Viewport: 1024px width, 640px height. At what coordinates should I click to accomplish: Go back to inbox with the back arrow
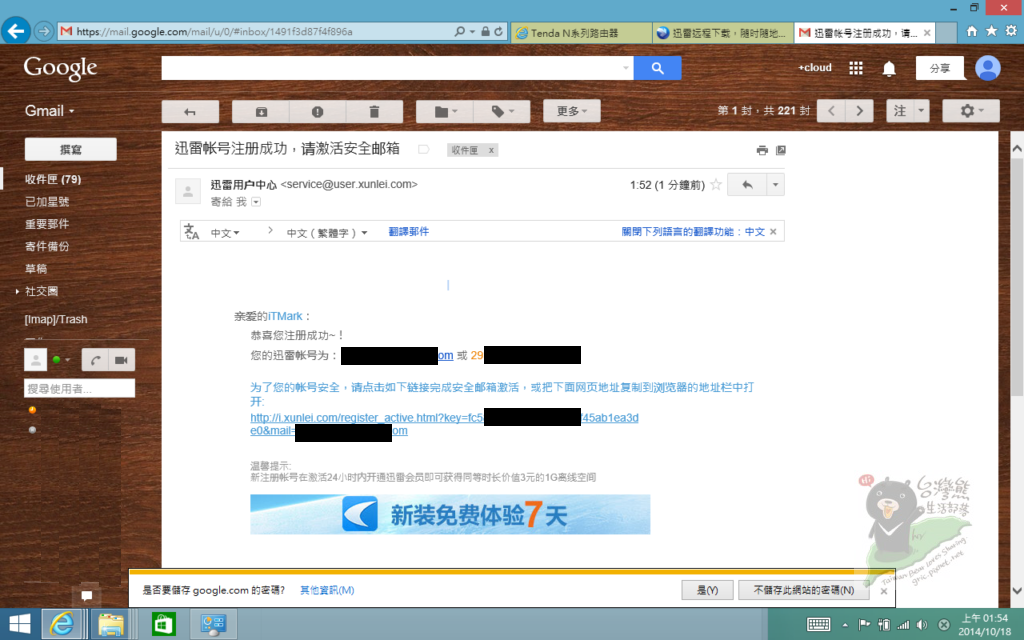pos(190,112)
